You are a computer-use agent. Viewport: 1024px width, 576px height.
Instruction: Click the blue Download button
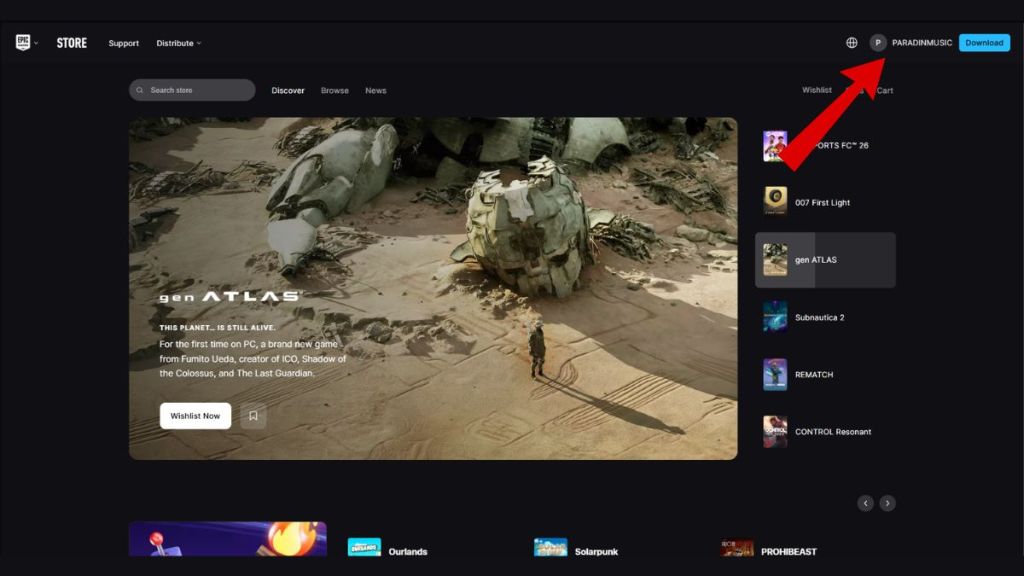click(984, 42)
